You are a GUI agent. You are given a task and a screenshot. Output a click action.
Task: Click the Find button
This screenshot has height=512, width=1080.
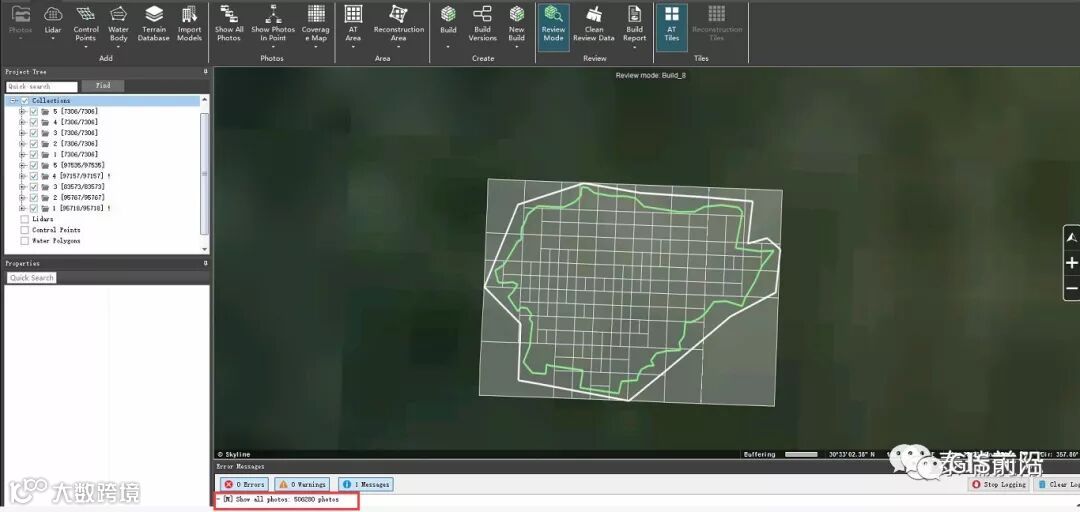(x=103, y=86)
